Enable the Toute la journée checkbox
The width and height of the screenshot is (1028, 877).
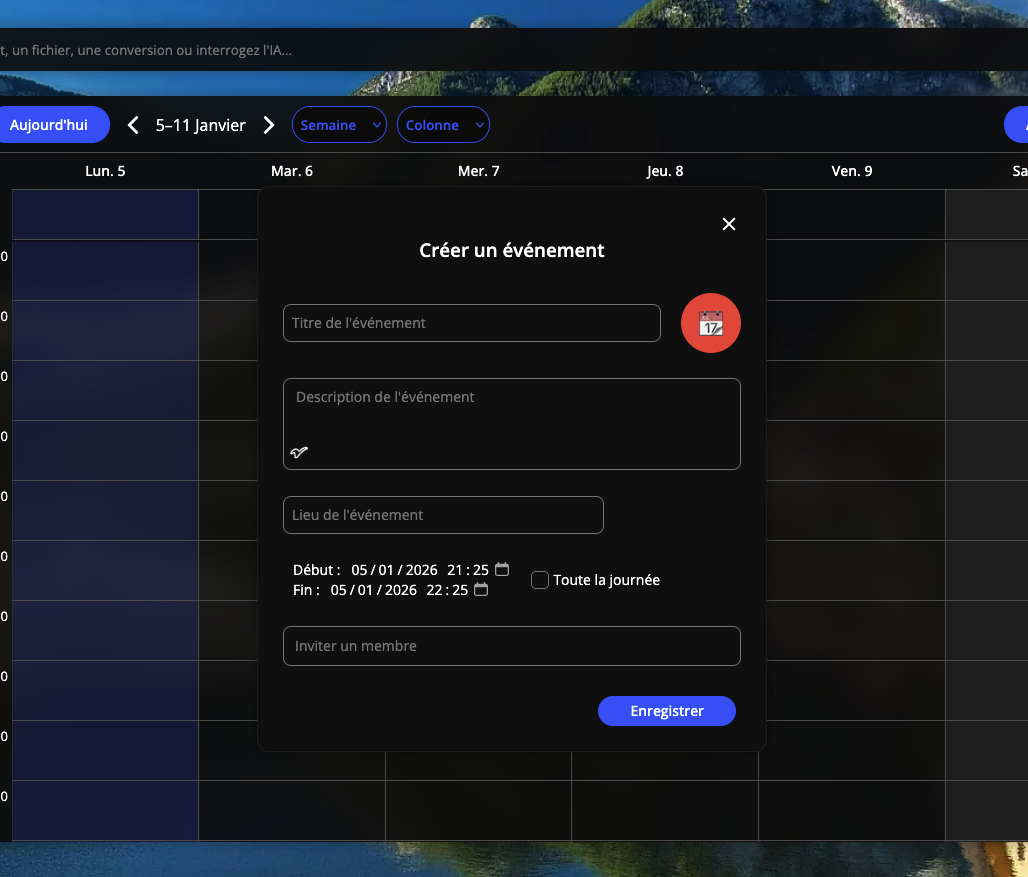coord(540,580)
